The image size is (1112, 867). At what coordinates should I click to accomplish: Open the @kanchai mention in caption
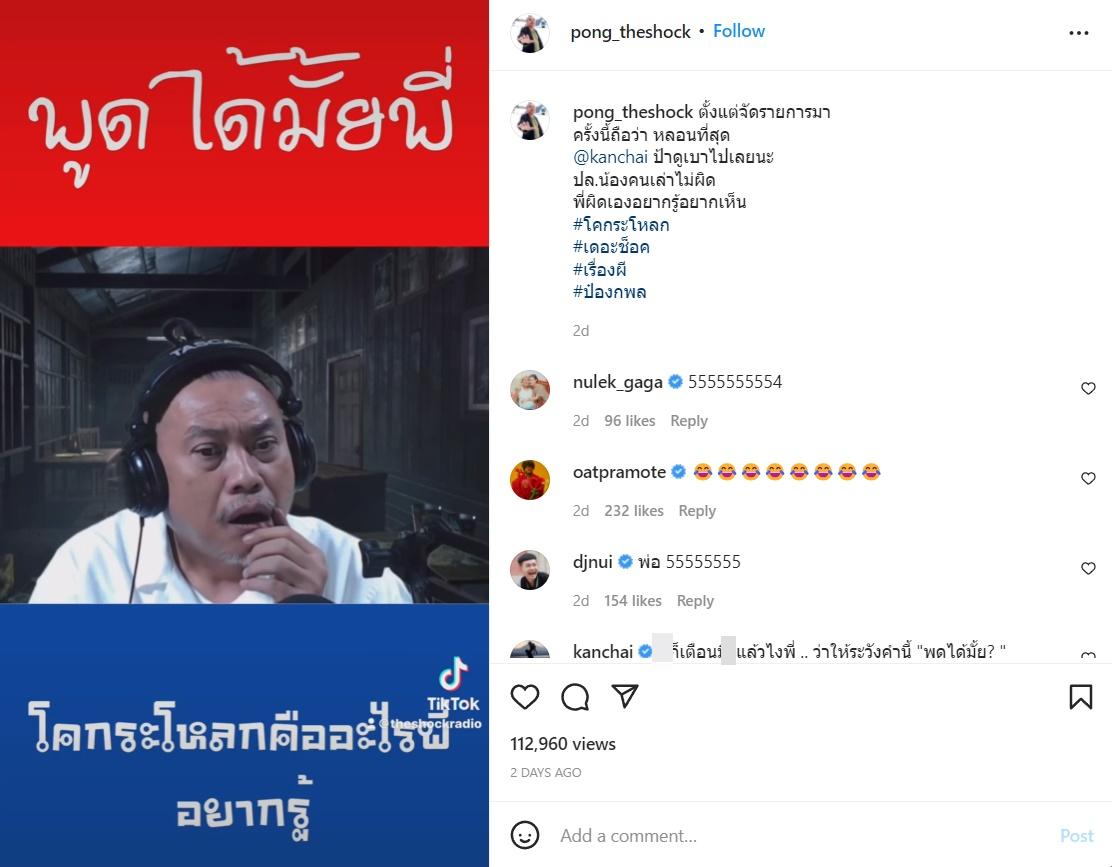click(x=611, y=157)
